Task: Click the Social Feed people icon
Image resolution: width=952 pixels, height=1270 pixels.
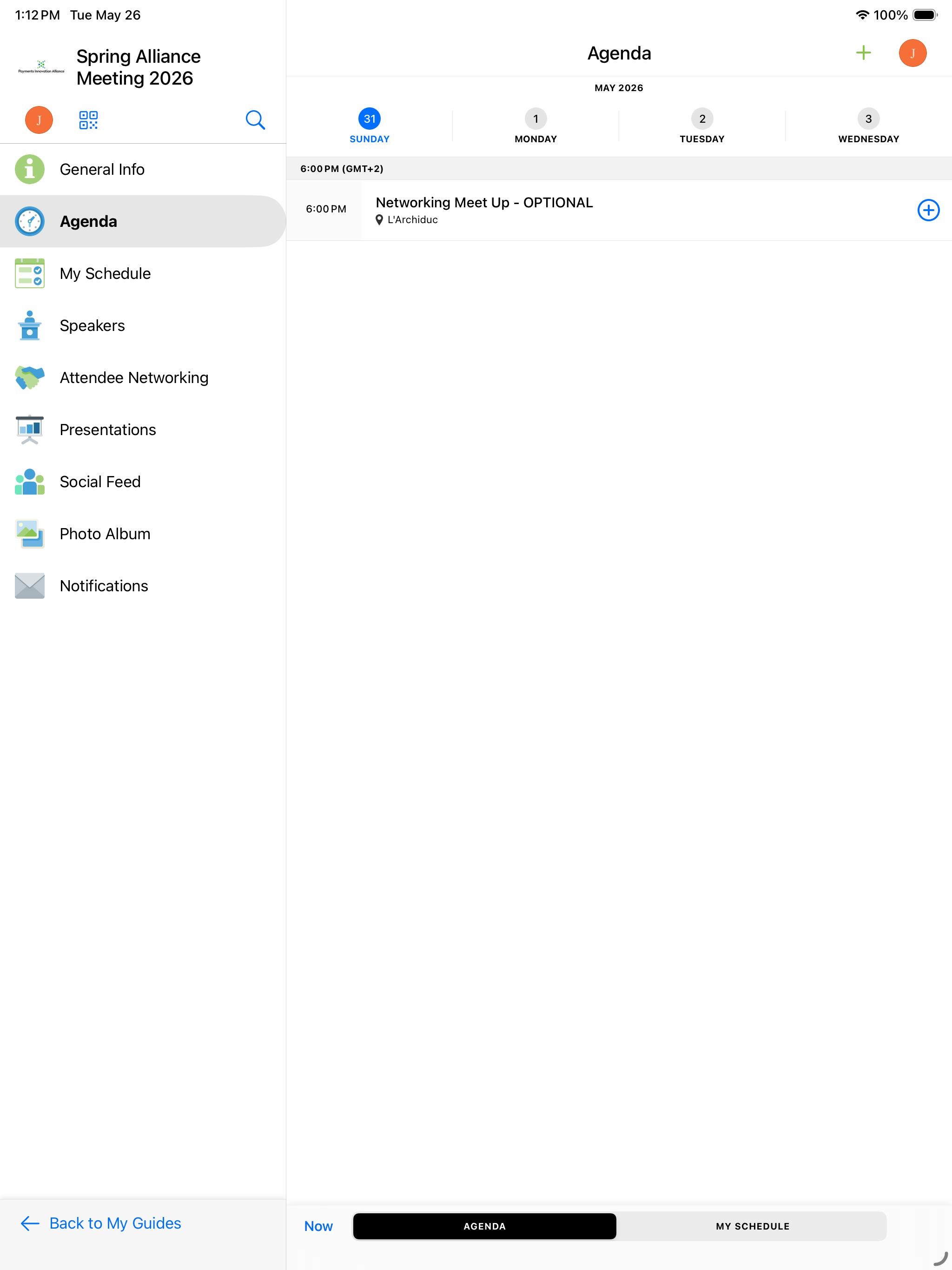Action: click(30, 482)
